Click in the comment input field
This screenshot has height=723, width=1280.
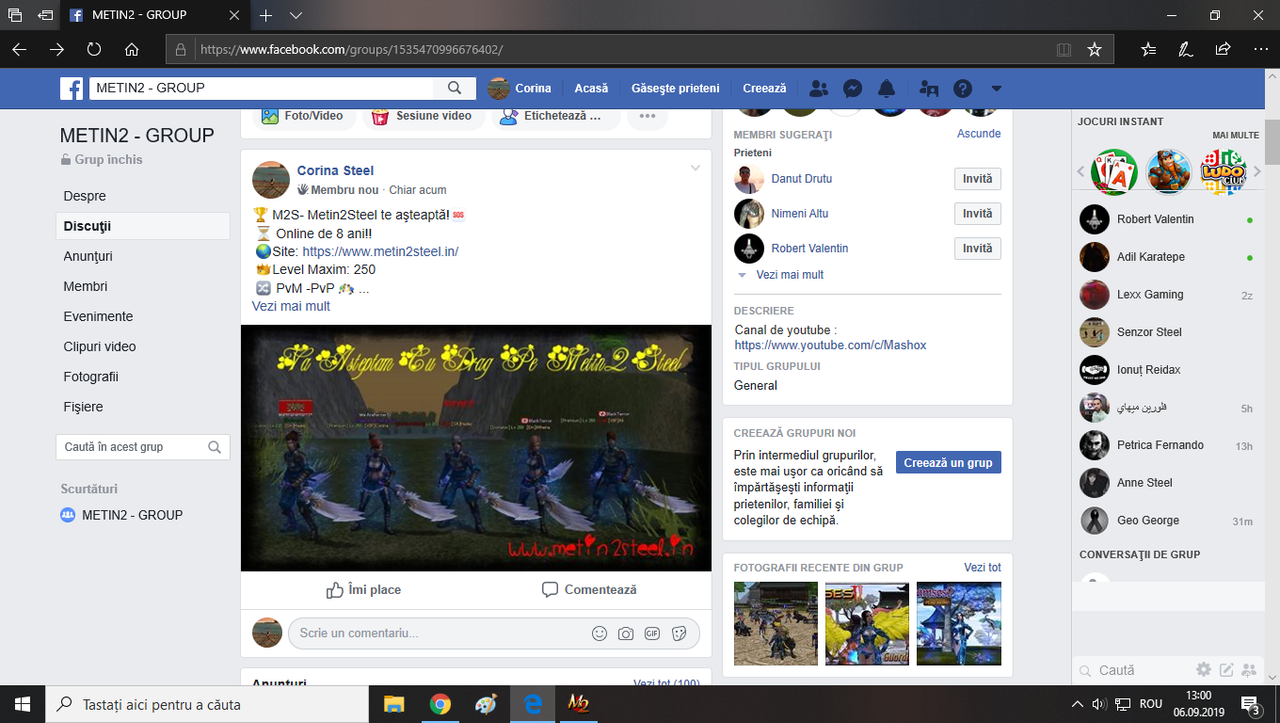click(x=494, y=633)
